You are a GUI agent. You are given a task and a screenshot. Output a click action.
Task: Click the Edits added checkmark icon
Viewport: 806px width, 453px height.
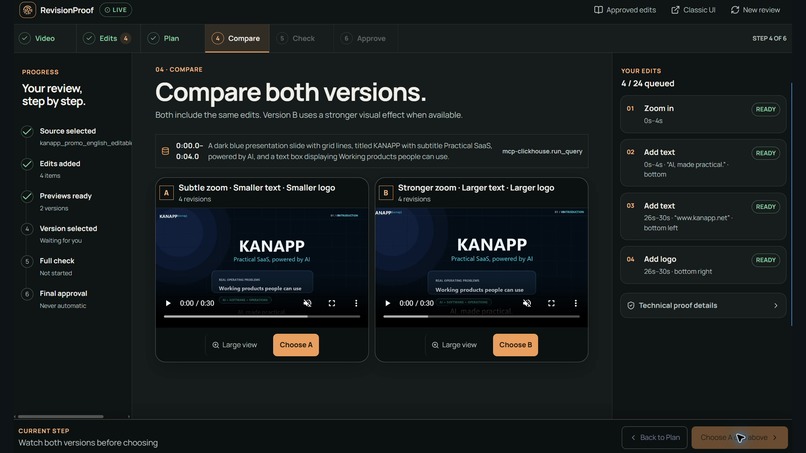[27, 164]
